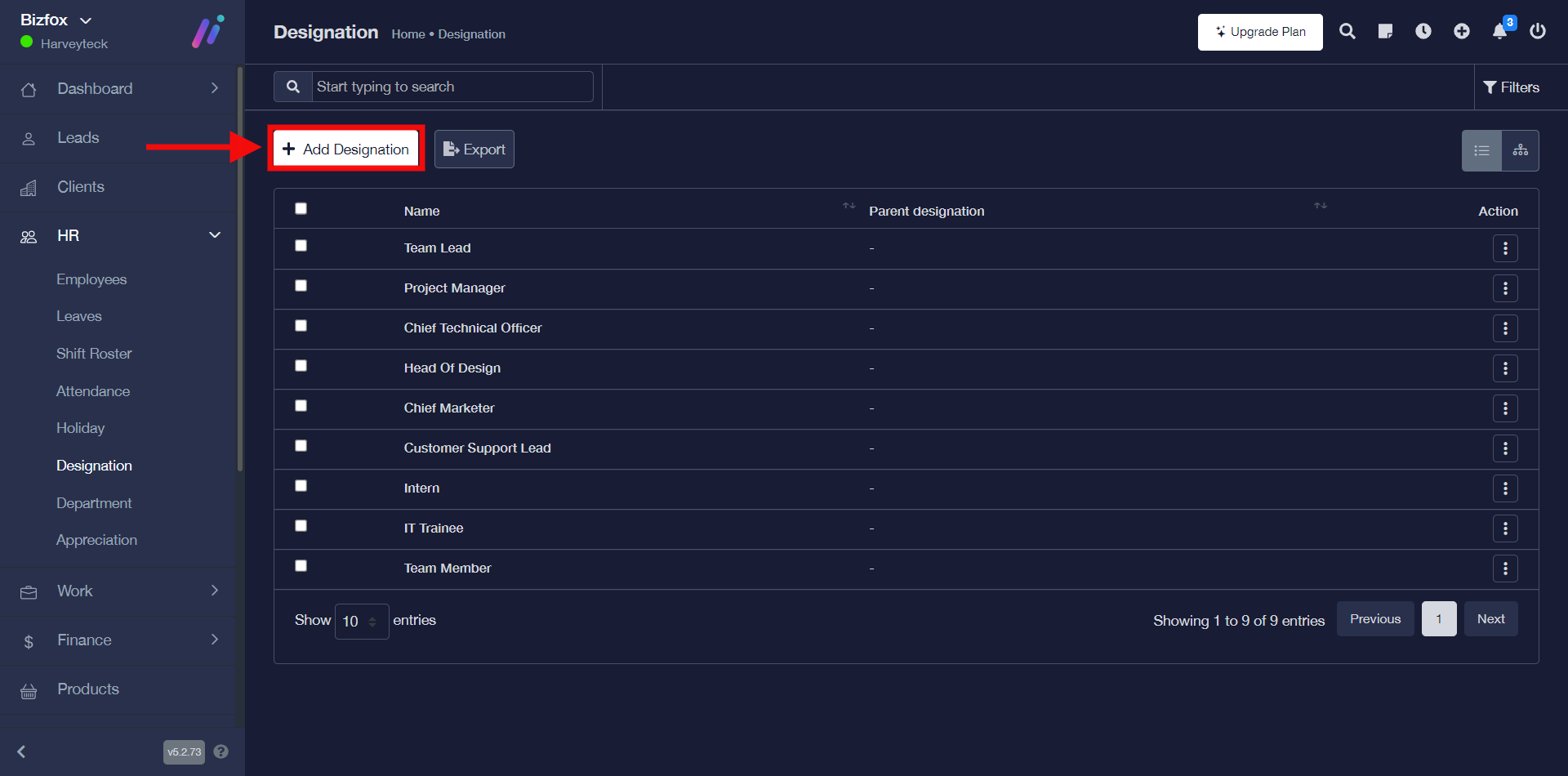Switch to hierarchy chart view
Viewport: 1568px width, 776px height.
pyautogui.click(x=1520, y=150)
